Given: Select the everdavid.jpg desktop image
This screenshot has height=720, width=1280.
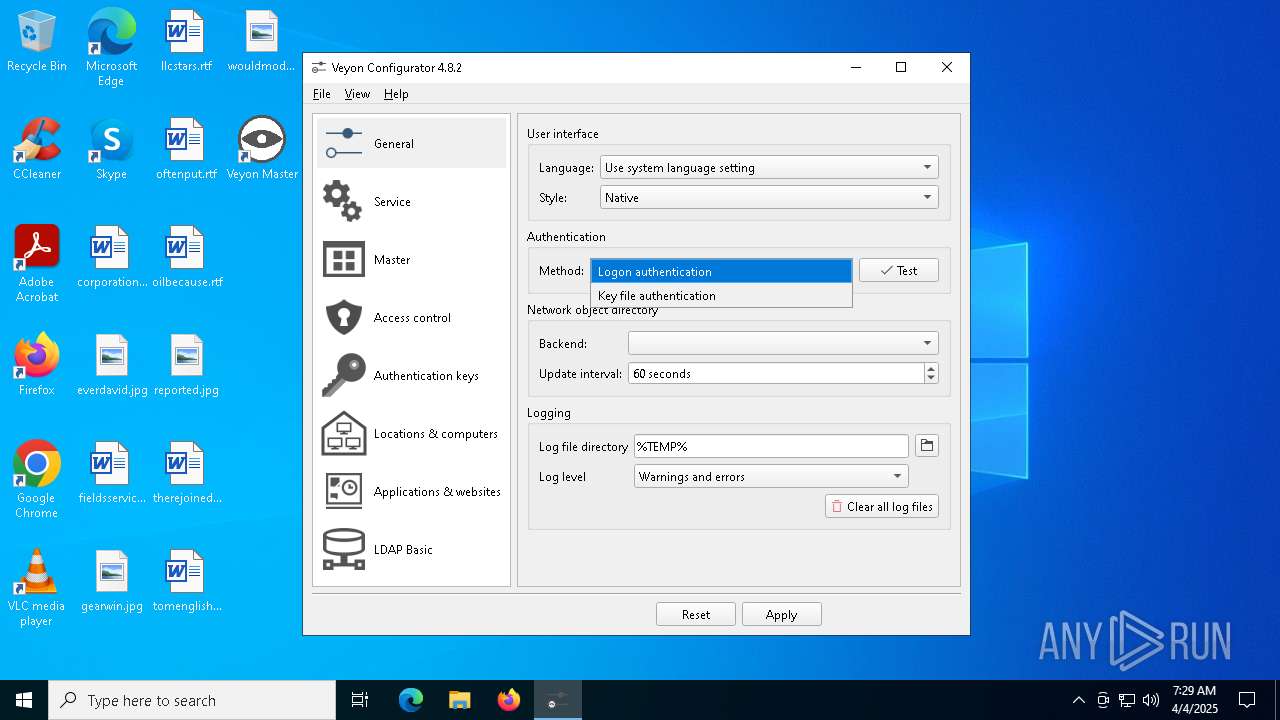Looking at the screenshot, I should 111,366.
